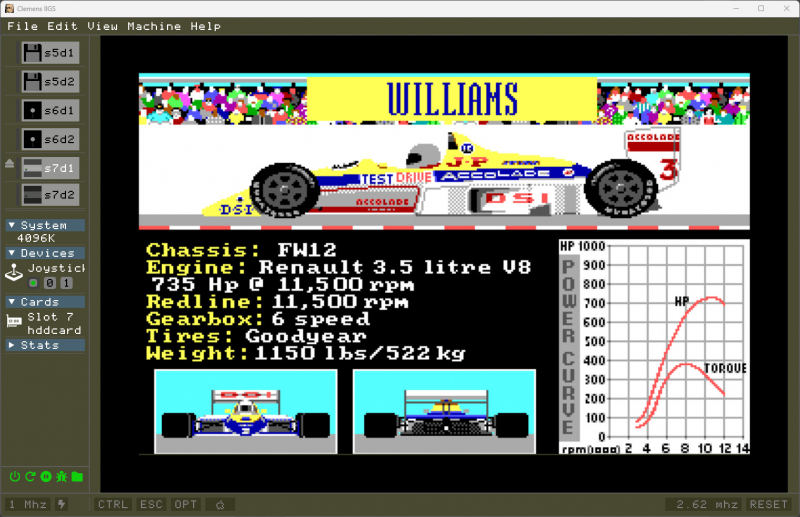The width and height of the screenshot is (800, 517).
Task: Eject disk using s7d1 eject icon
Action: [10, 164]
